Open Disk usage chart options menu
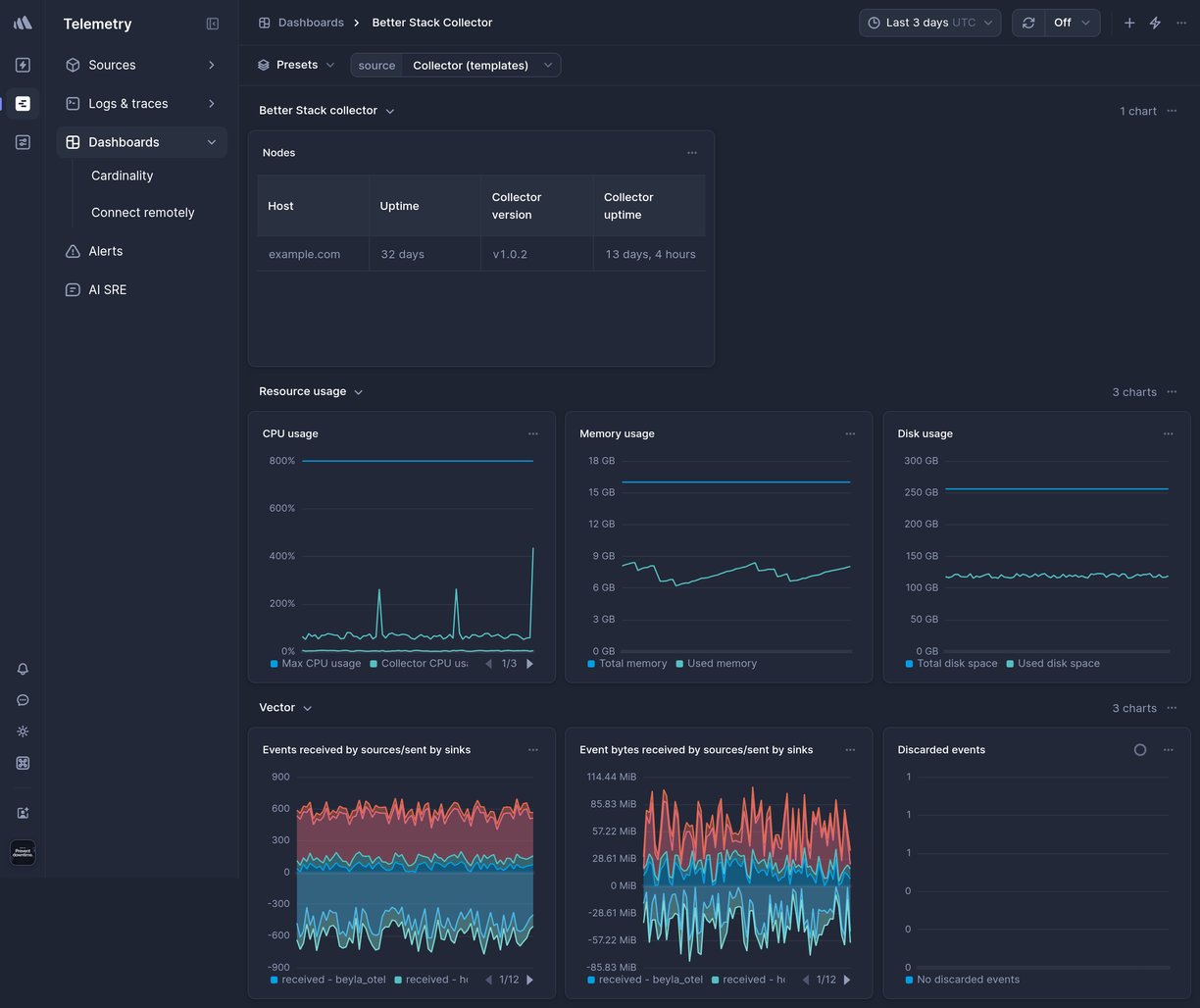The height and width of the screenshot is (1008, 1200). point(1169,433)
